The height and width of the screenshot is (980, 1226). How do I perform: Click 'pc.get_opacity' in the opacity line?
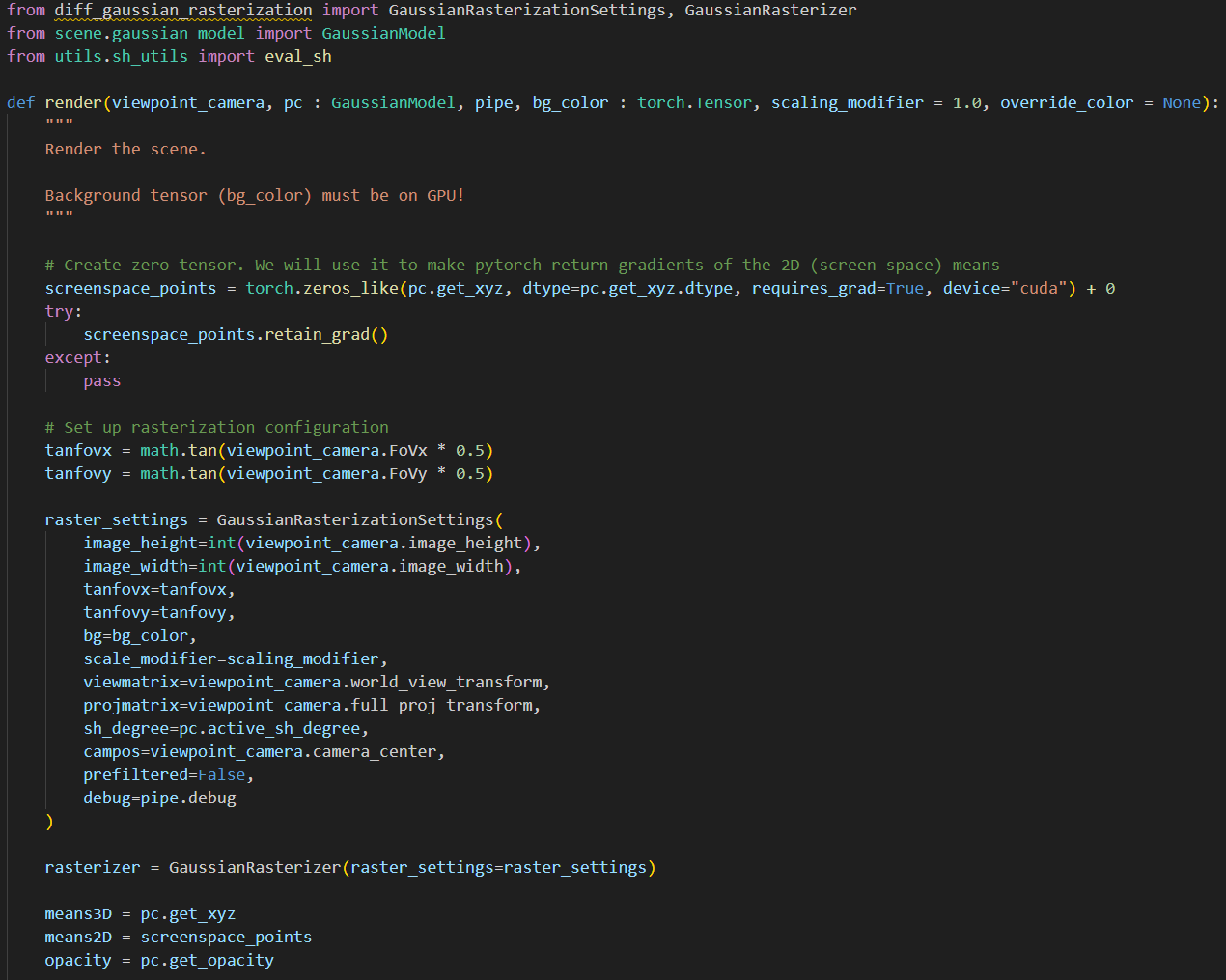(x=208, y=961)
